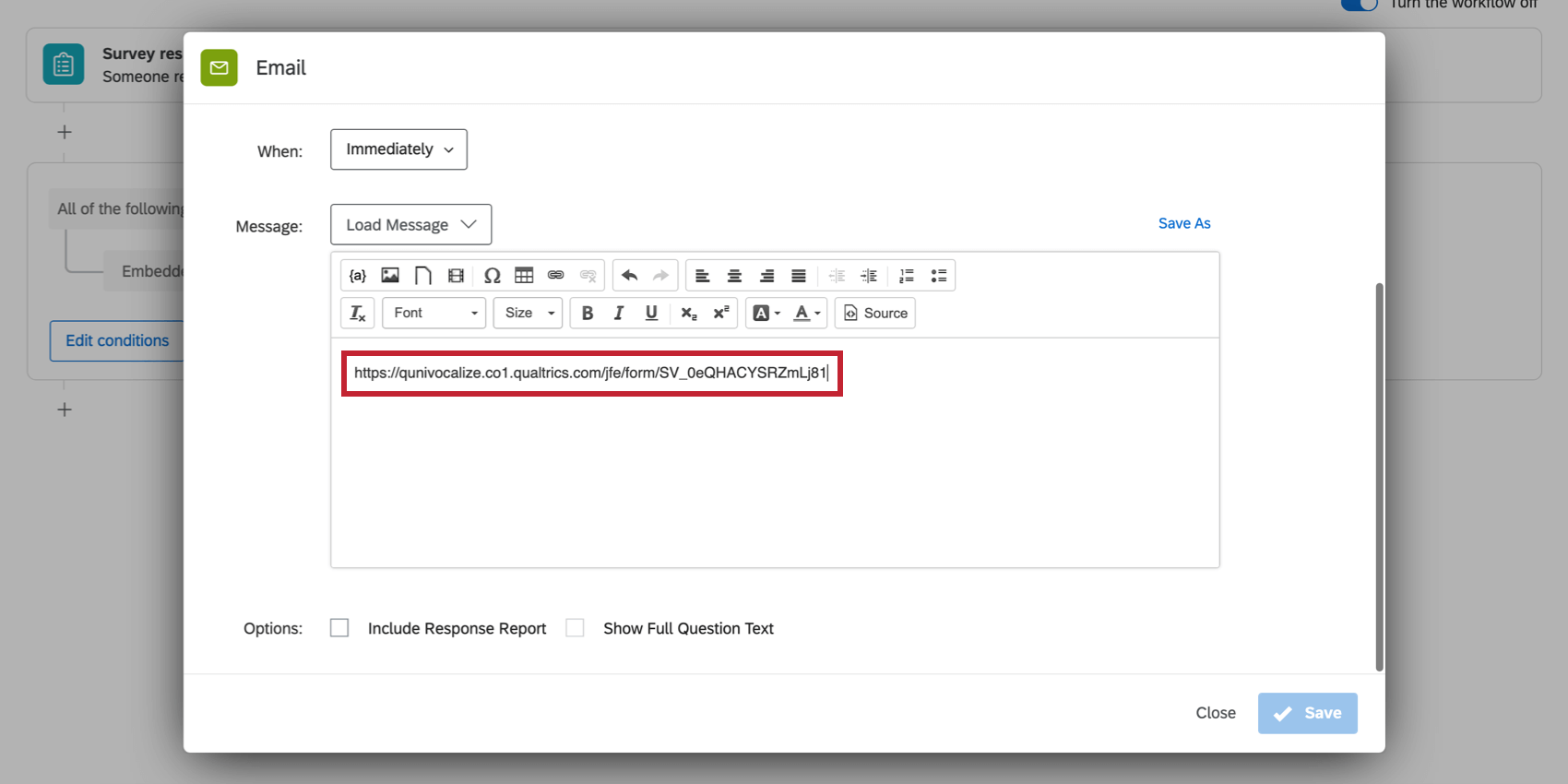Image resolution: width=1568 pixels, height=784 pixels.
Task: Click the Survey response clipboard icon behind the dialog
Action: click(x=64, y=65)
